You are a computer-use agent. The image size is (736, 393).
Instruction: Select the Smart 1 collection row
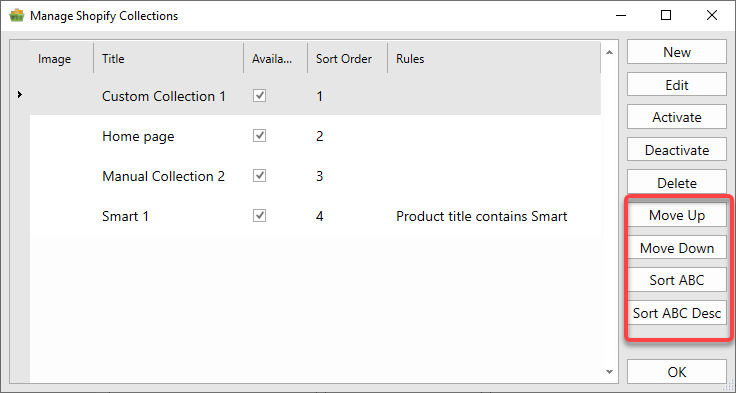click(315, 216)
